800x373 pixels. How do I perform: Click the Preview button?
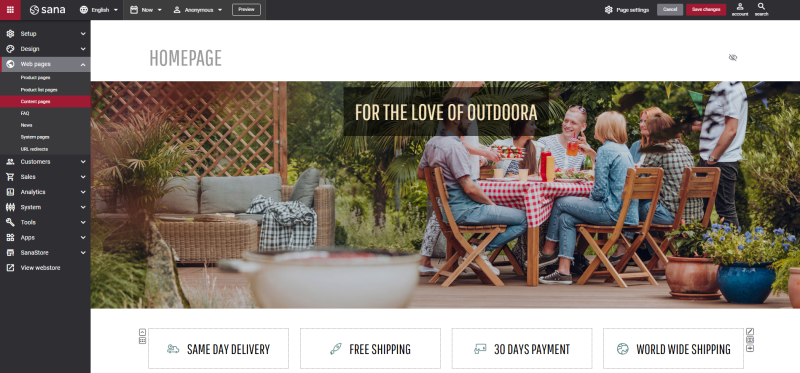click(x=246, y=10)
